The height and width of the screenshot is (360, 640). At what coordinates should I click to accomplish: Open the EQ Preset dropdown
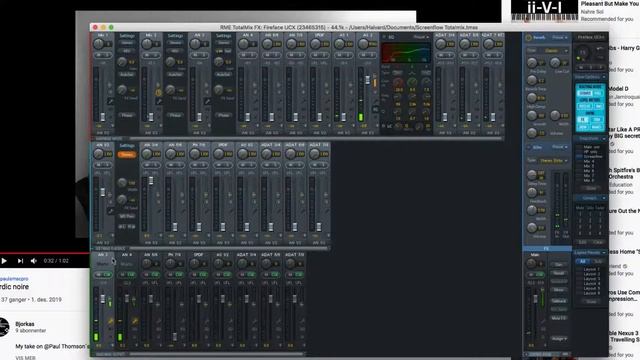click(x=421, y=37)
